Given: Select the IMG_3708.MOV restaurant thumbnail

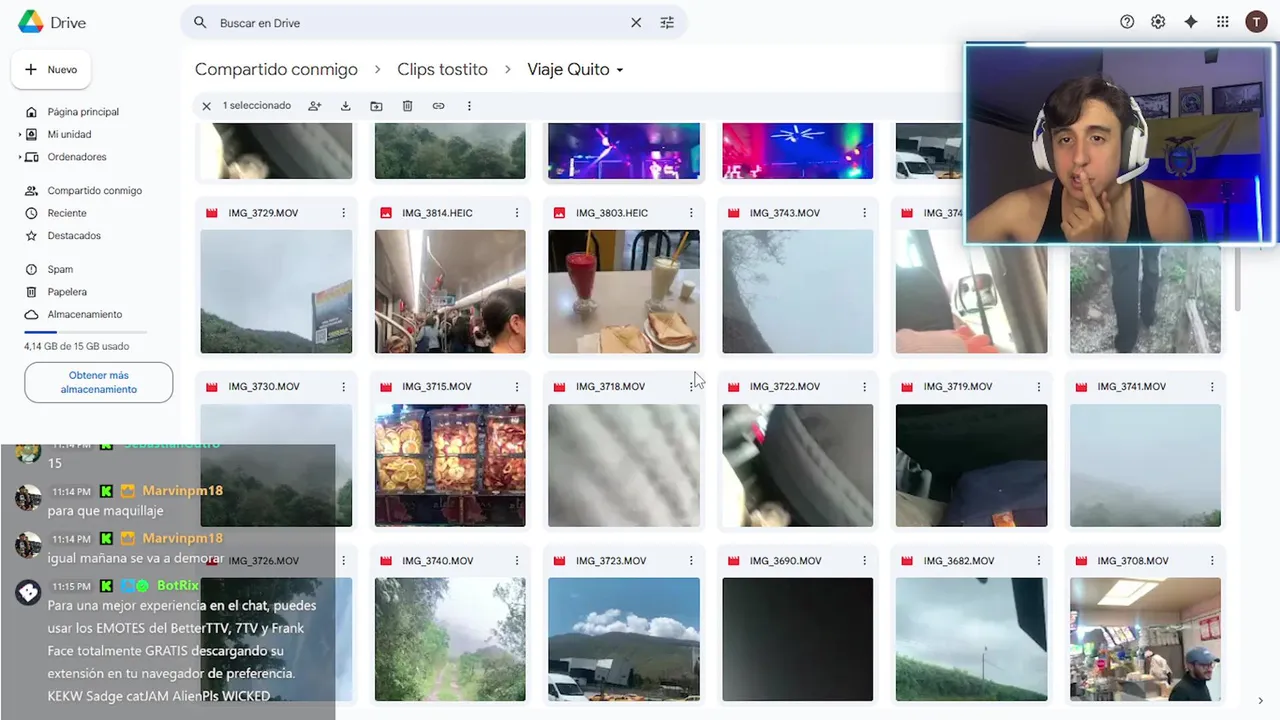Looking at the screenshot, I should pos(1145,639).
